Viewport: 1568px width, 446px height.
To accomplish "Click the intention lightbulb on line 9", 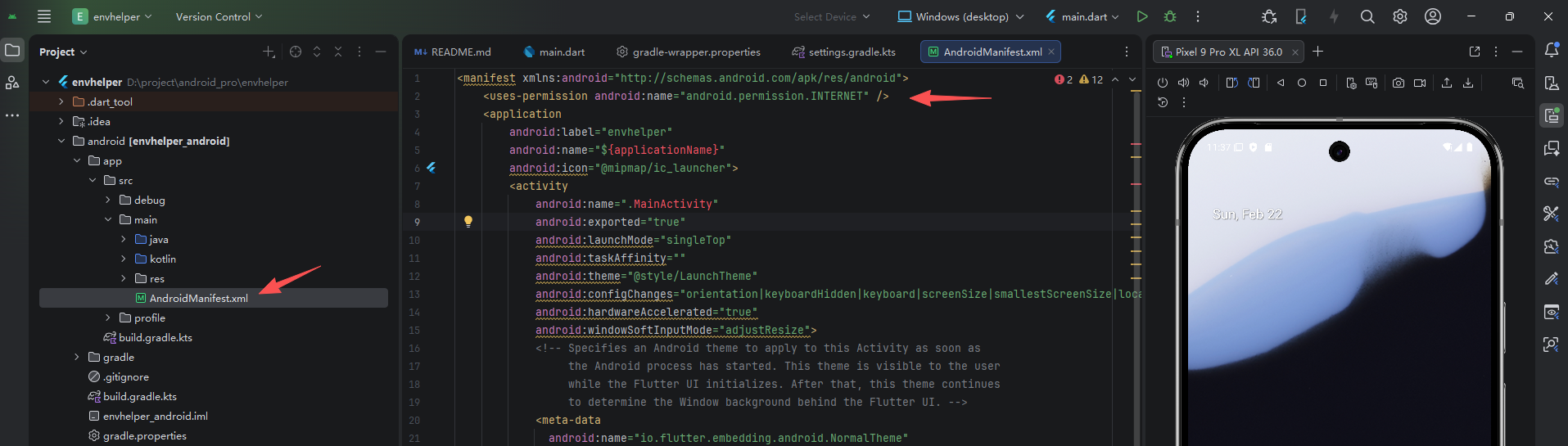I will 468,221.
